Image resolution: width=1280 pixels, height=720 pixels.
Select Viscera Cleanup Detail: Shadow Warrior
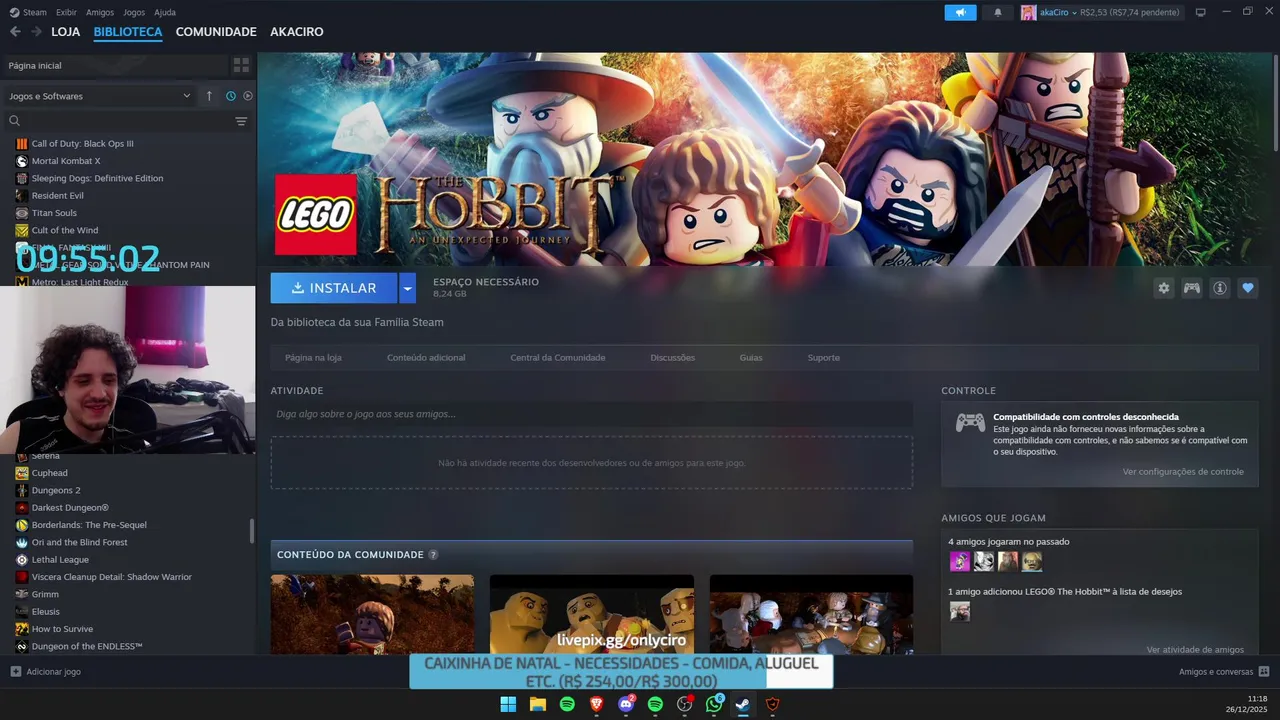tap(112, 577)
